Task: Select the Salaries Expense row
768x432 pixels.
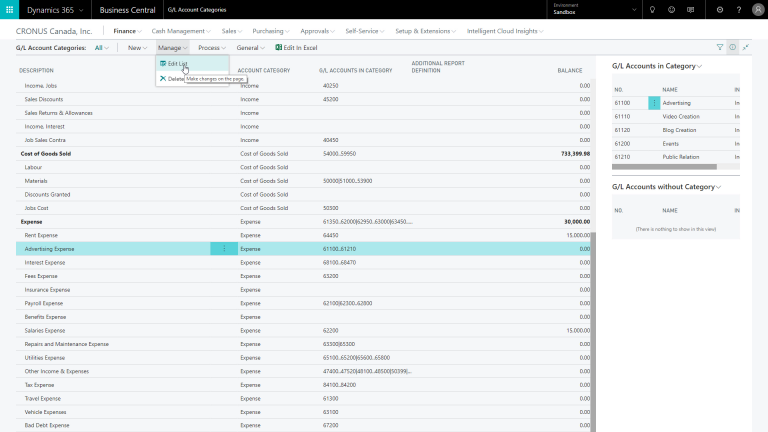Action: 304,330
